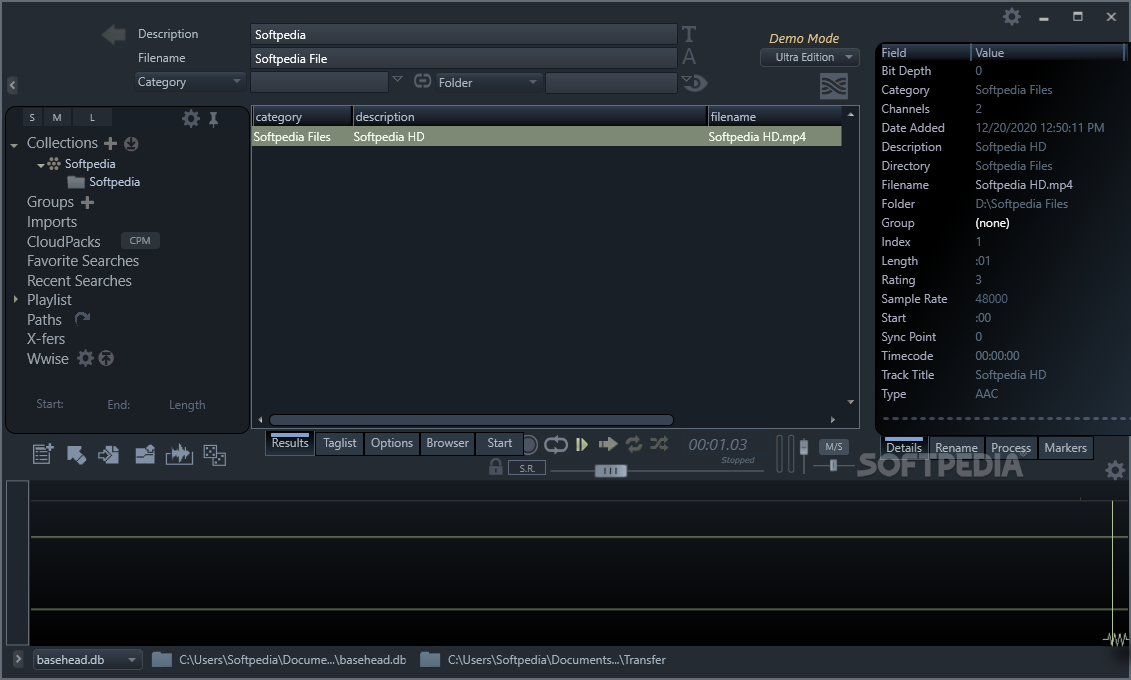The width and height of the screenshot is (1131, 680).
Task: Open the Folder dropdown
Action: pyautogui.click(x=488, y=83)
